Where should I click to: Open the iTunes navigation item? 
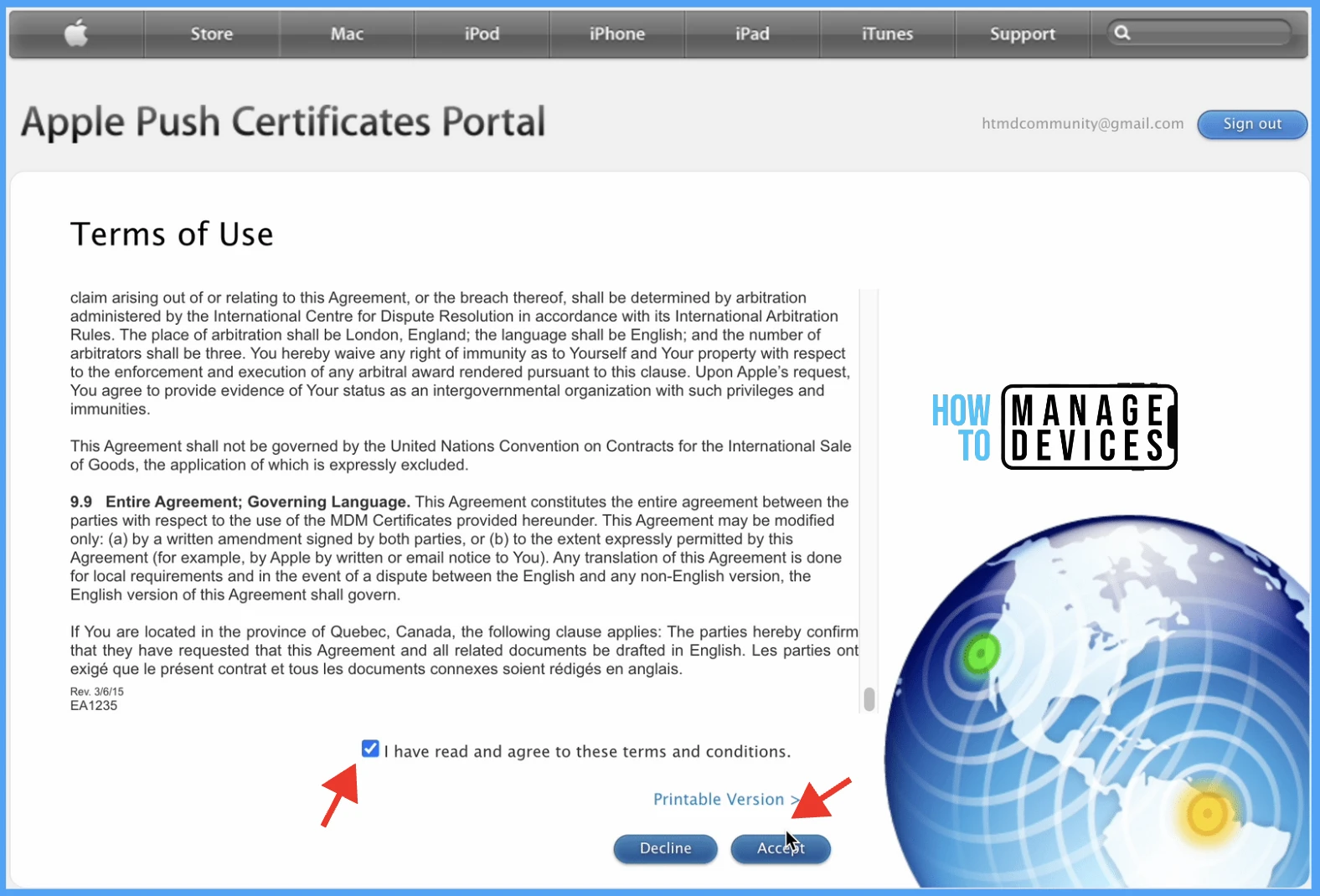coord(887,33)
